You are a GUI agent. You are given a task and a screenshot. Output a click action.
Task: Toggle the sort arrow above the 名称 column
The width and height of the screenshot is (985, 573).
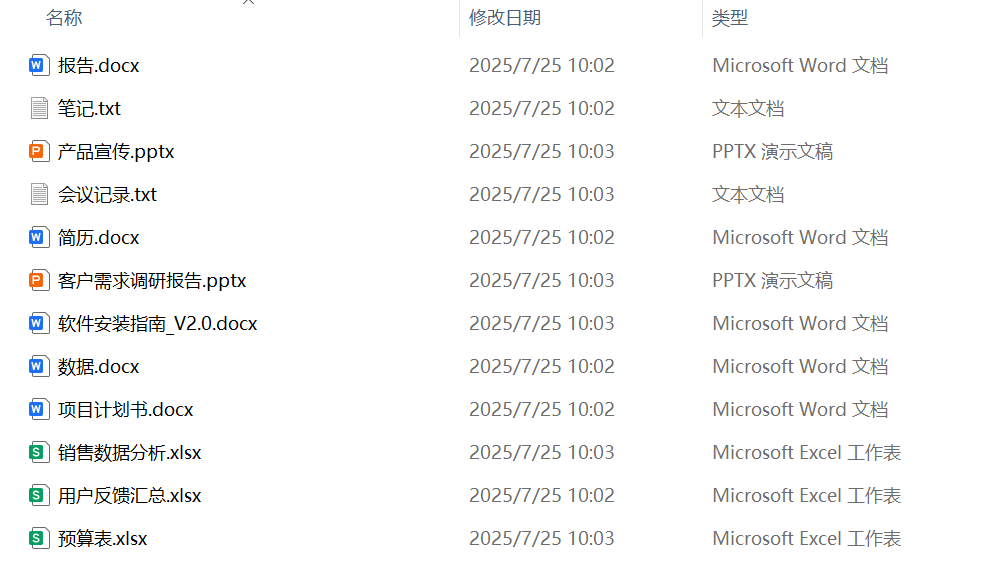[249, 3]
